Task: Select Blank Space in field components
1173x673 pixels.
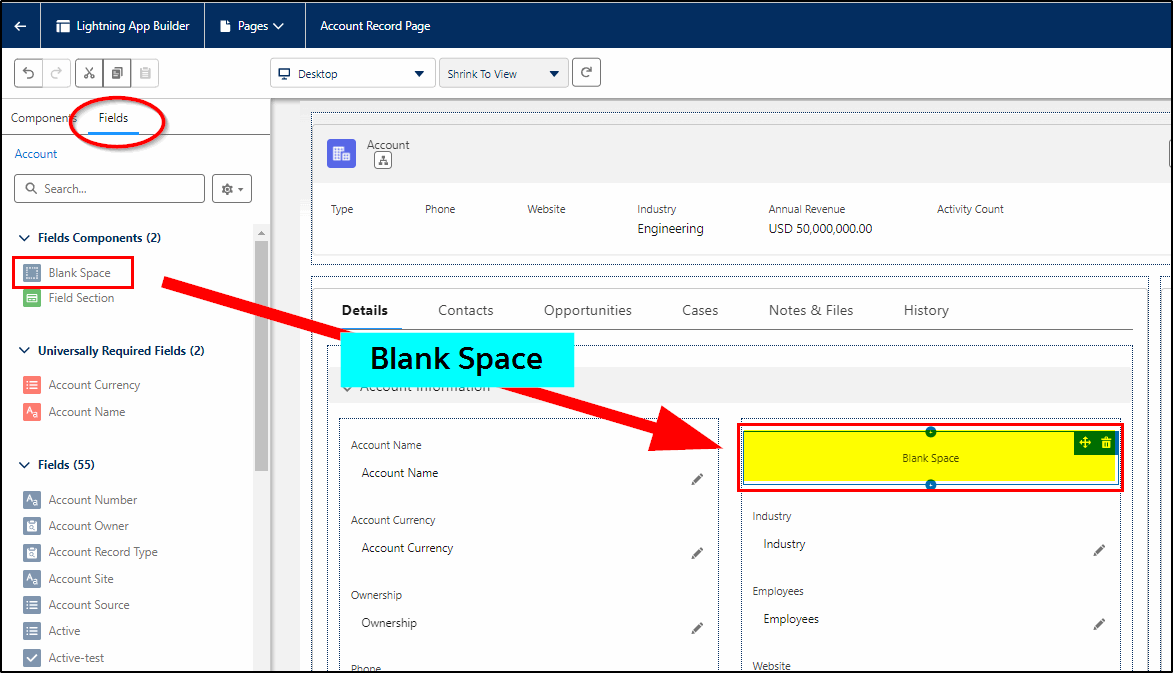Action: [x=79, y=273]
